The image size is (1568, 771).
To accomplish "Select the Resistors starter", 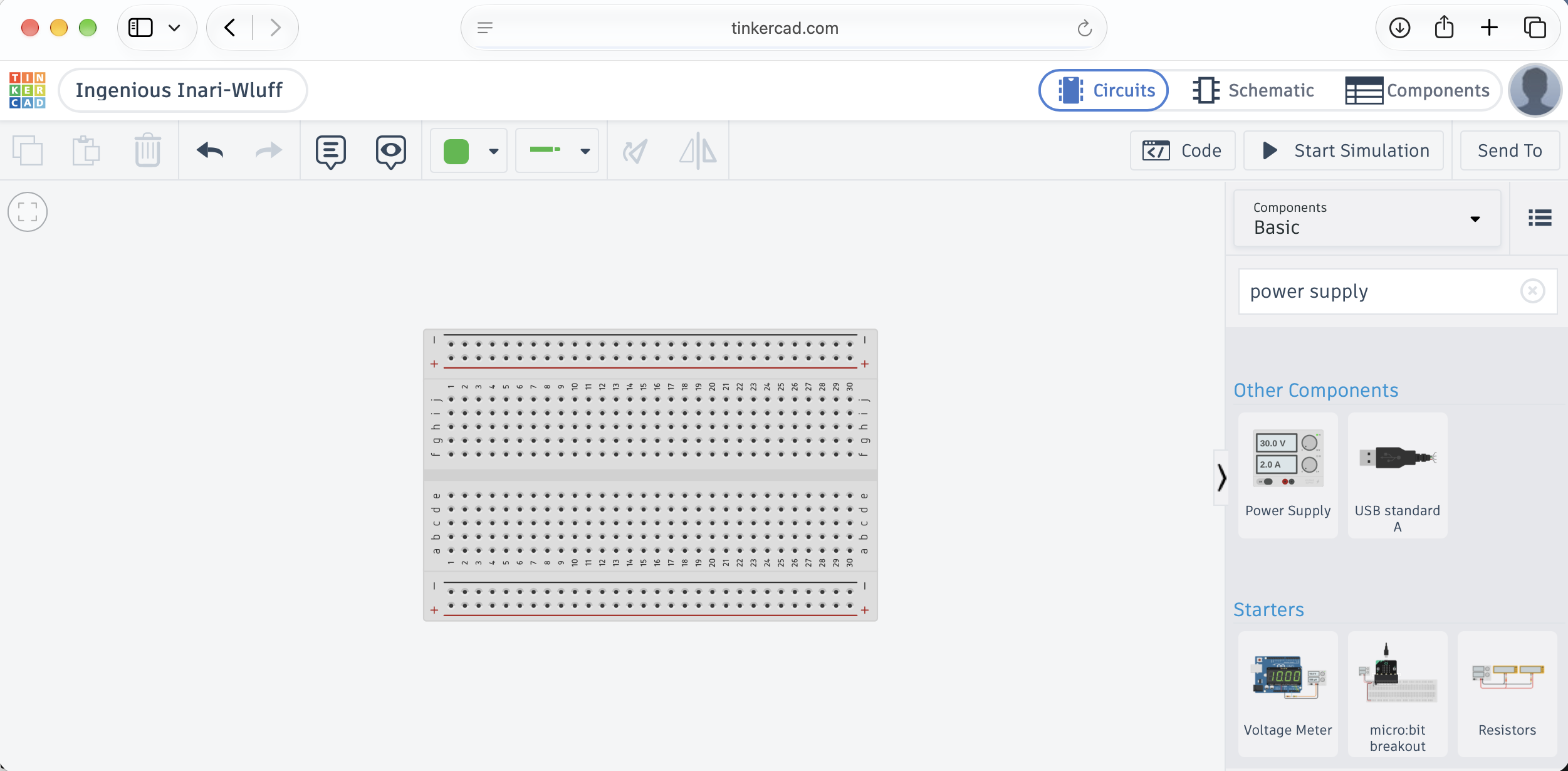I will coord(1507,694).
